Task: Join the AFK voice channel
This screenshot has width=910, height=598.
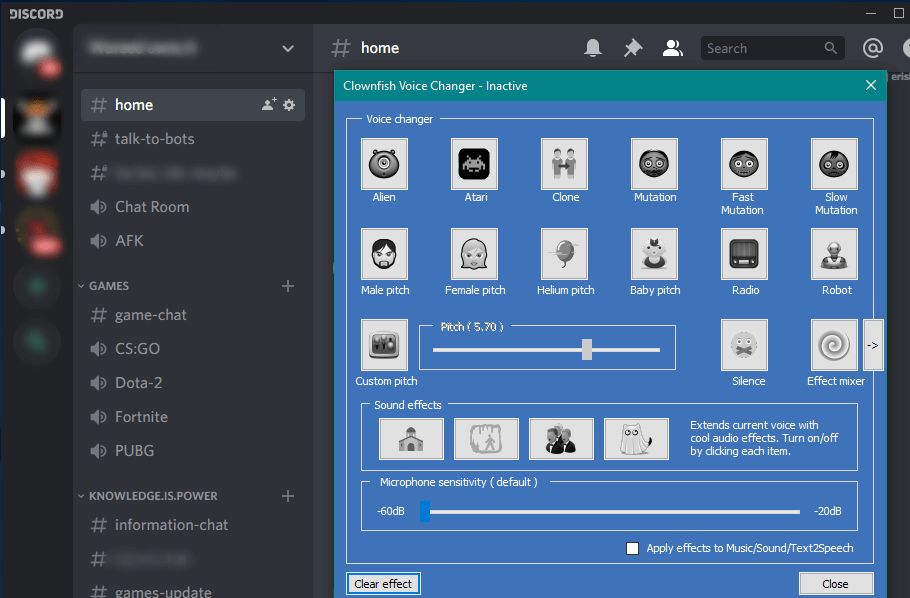Action: pyautogui.click(x=193, y=240)
